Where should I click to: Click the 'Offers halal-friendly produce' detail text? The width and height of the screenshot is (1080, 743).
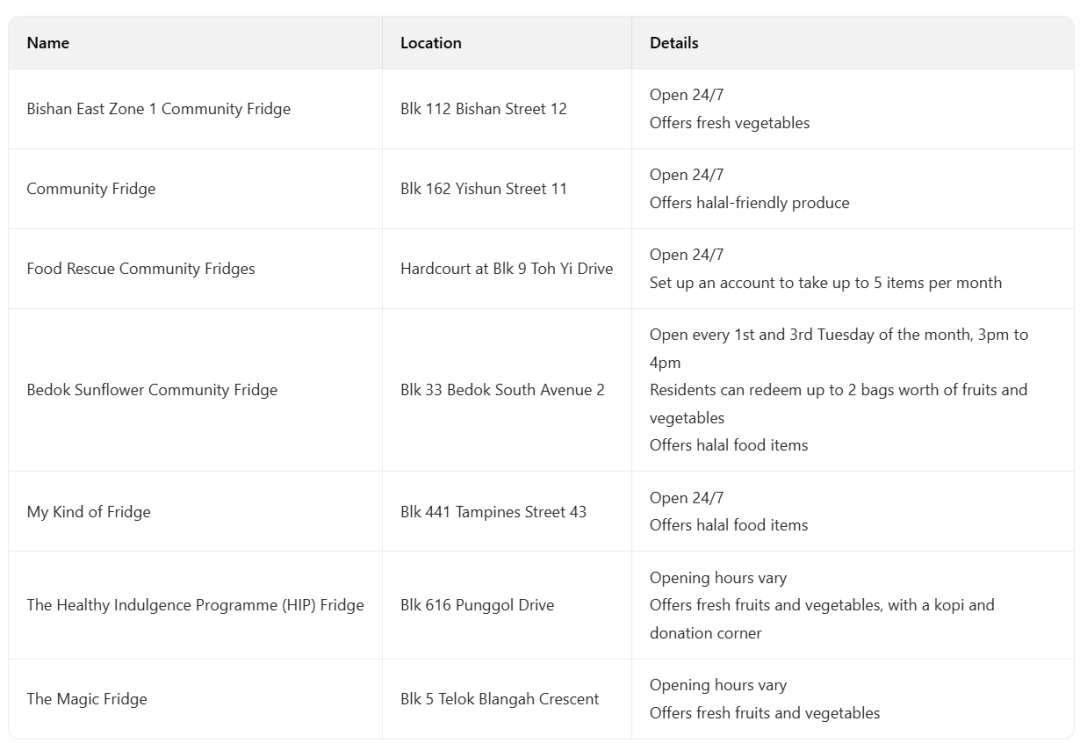(749, 203)
